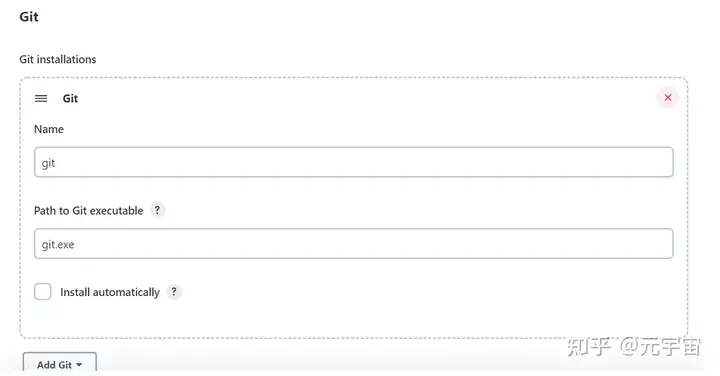Select the 'git' text in Name field

tap(48, 163)
